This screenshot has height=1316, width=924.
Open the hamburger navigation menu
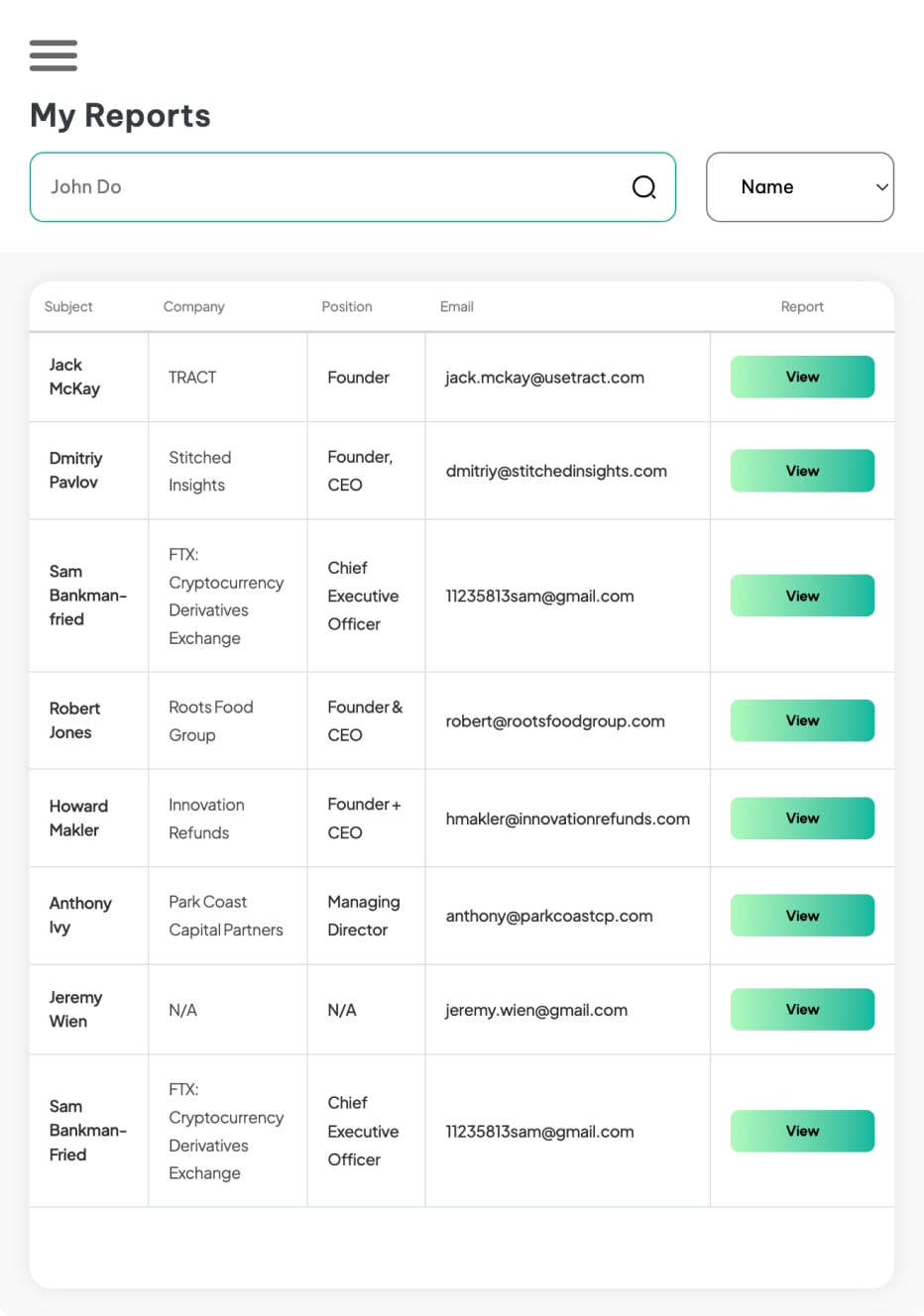[54, 55]
